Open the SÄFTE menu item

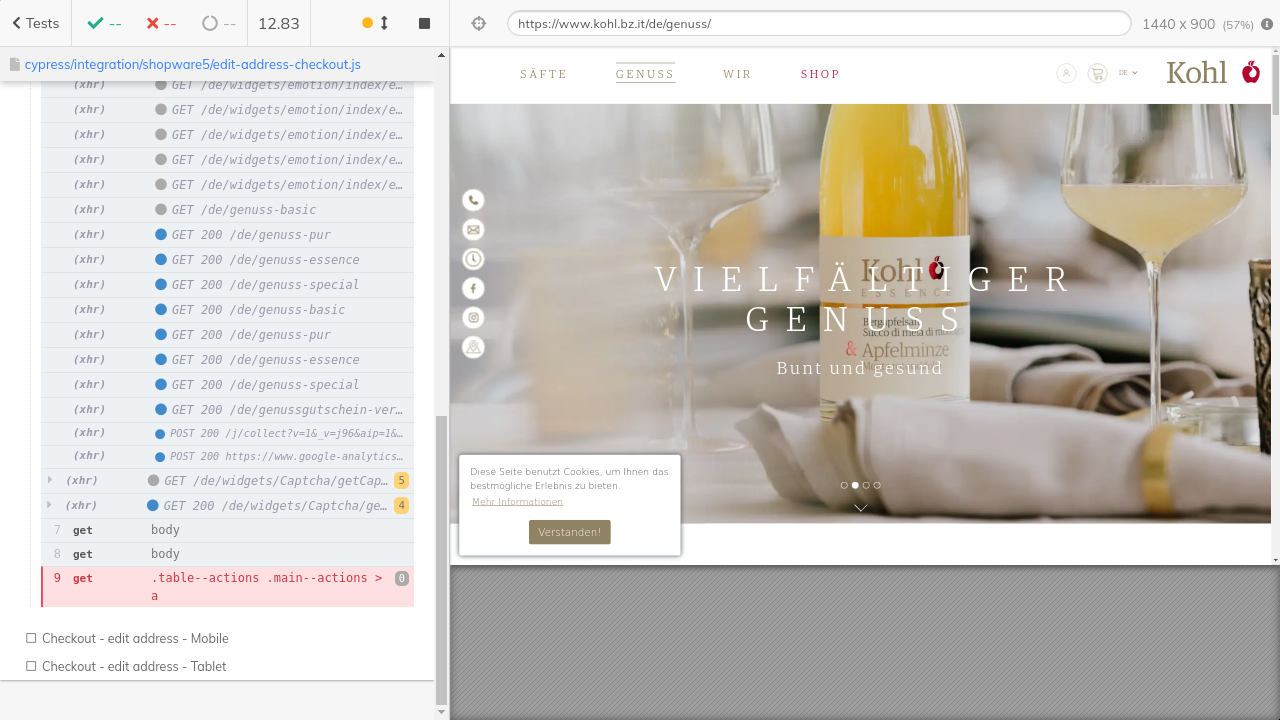[x=543, y=74]
